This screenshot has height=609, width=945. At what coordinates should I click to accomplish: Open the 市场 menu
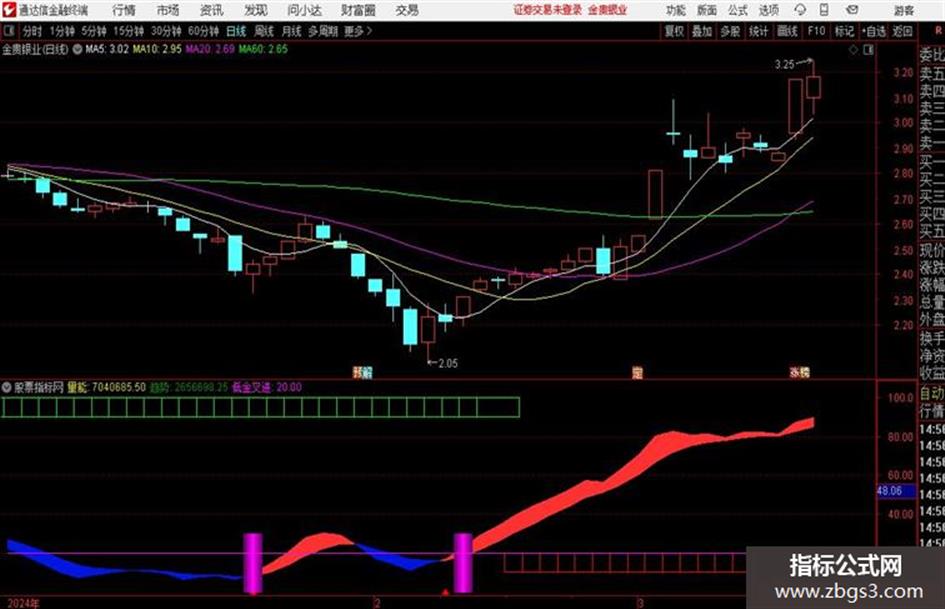tap(168, 10)
